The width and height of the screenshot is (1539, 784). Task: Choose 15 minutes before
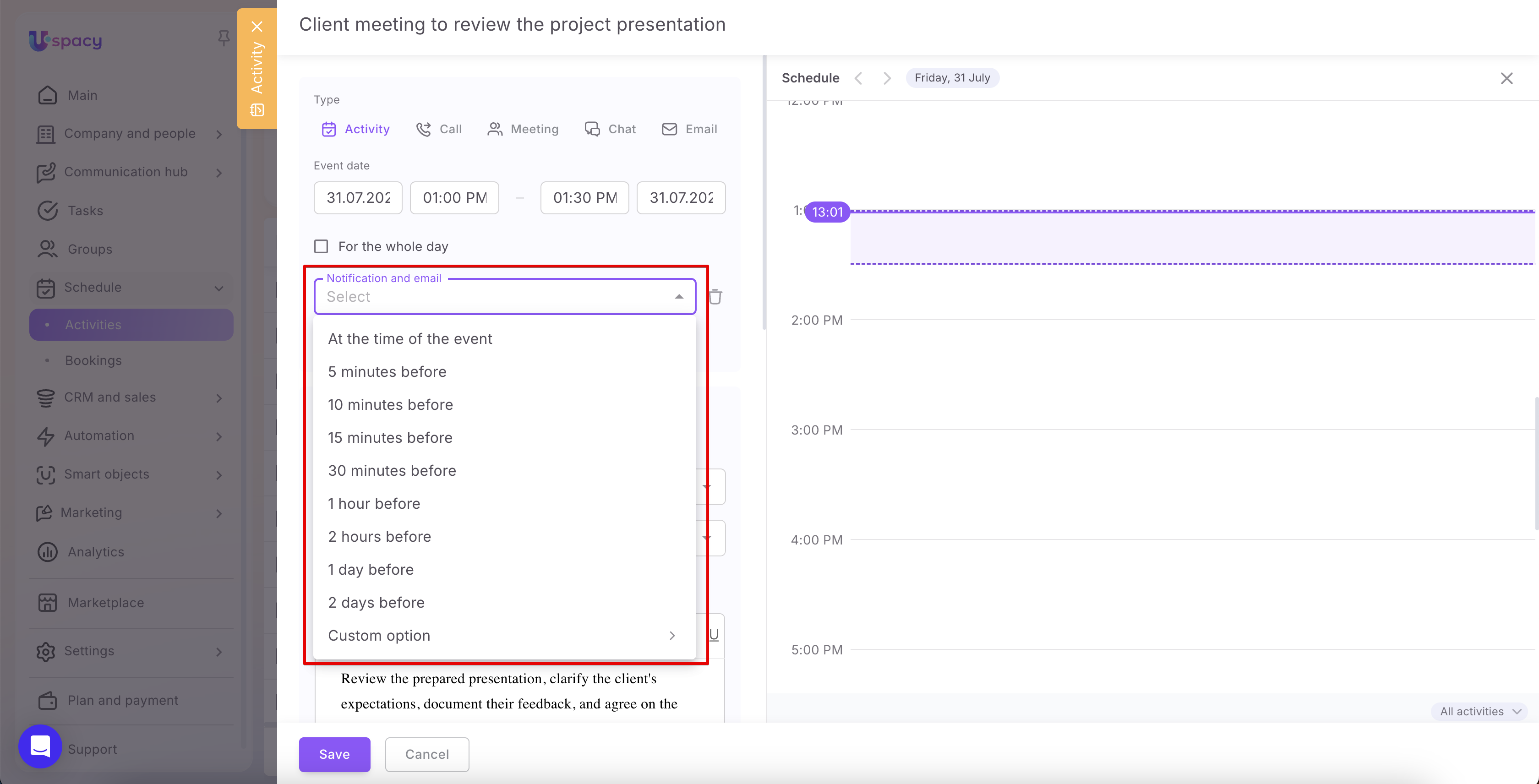click(505, 438)
